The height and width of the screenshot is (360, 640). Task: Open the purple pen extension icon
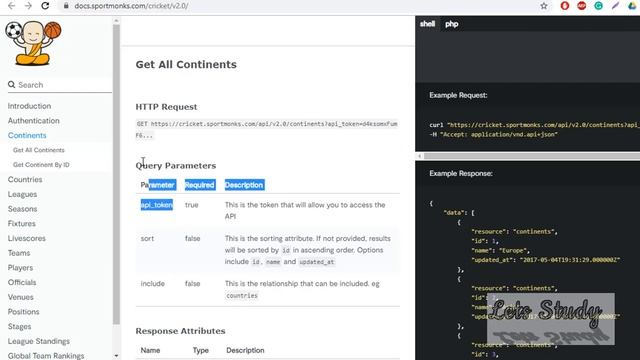(x=616, y=6)
